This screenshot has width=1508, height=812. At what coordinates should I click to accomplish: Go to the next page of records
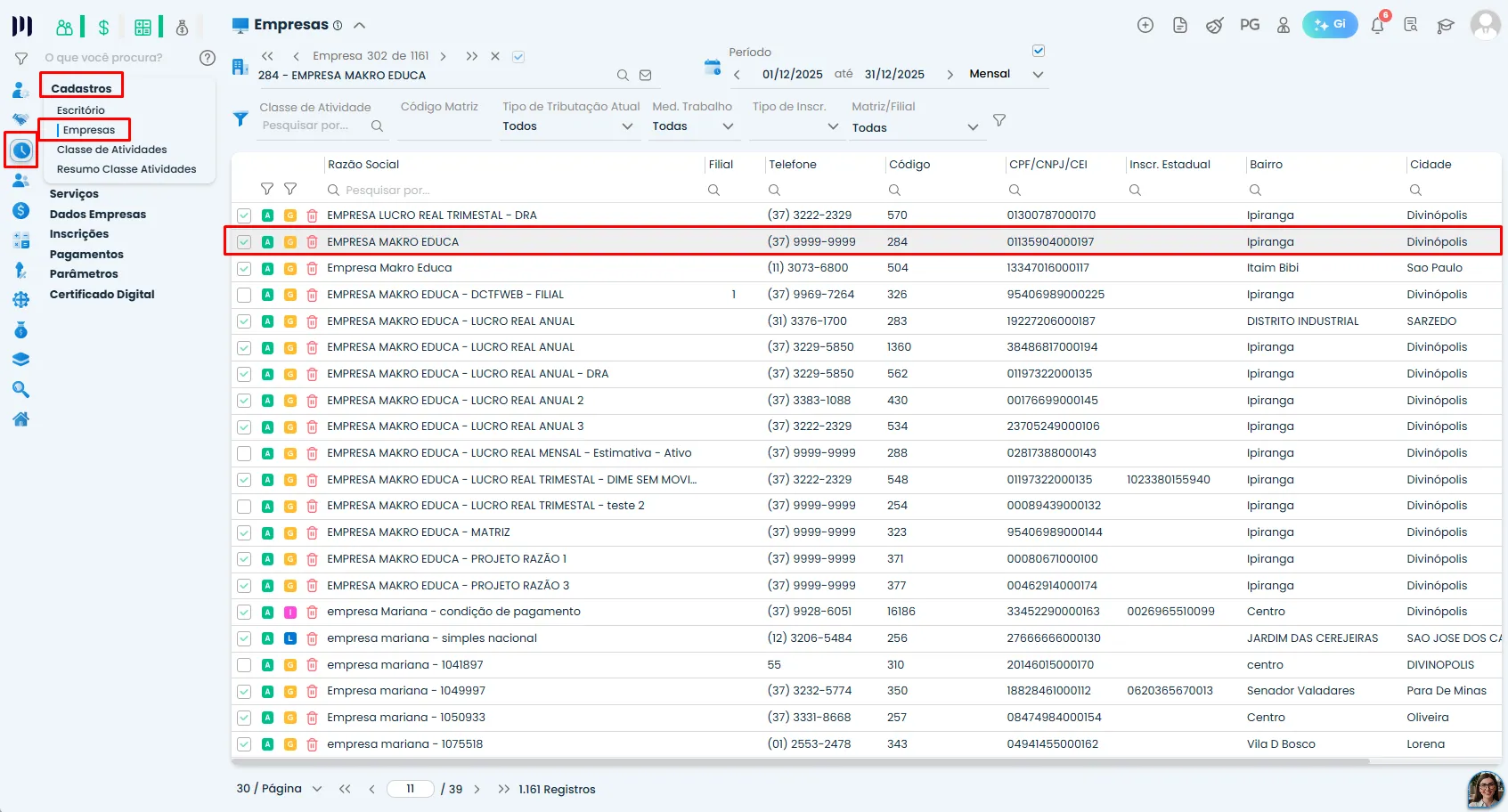pyautogui.click(x=477, y=790)
